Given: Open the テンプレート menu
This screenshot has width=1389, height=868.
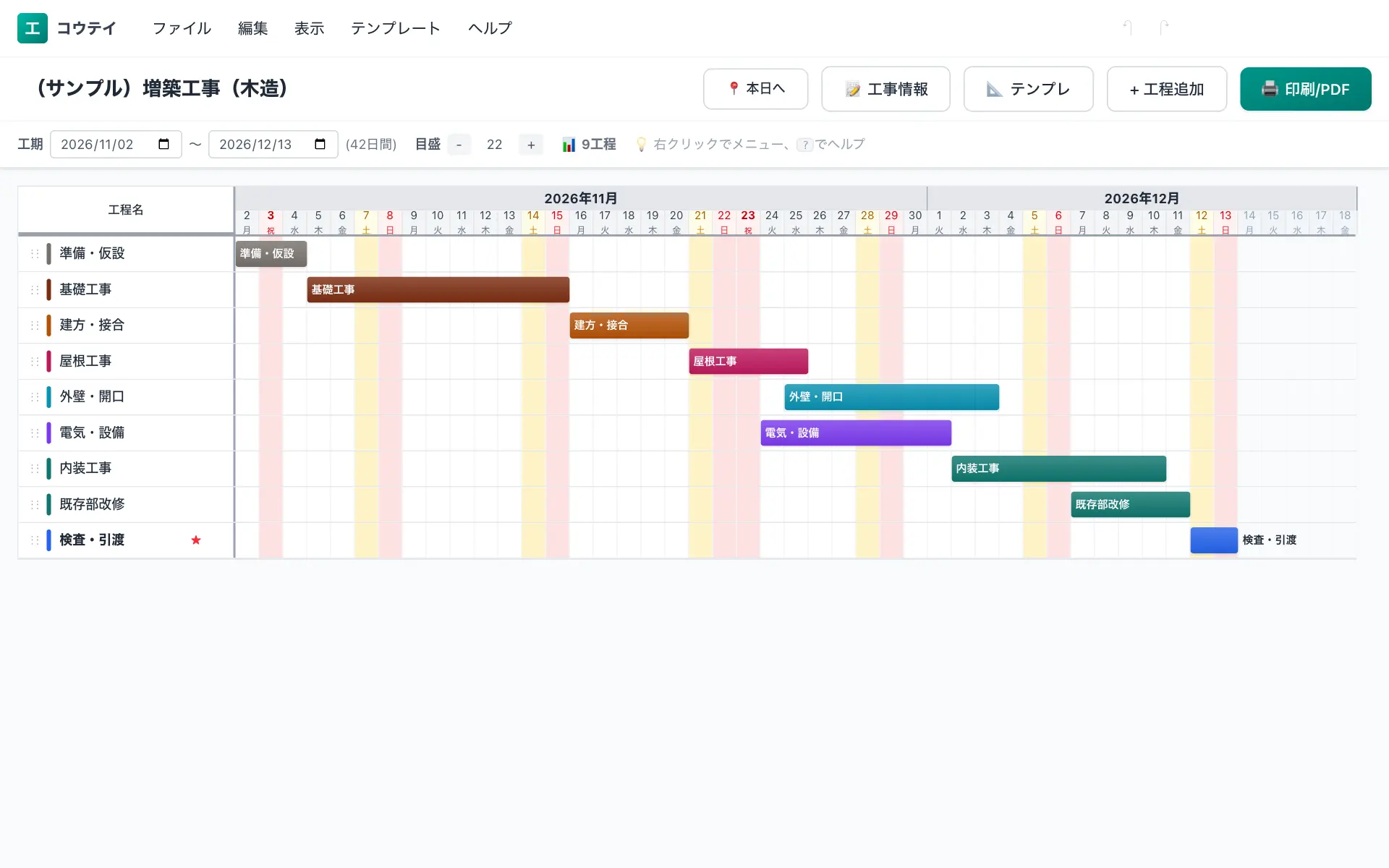Looking at the screenshot, I should pyautogui.click(x=396, y=28).
